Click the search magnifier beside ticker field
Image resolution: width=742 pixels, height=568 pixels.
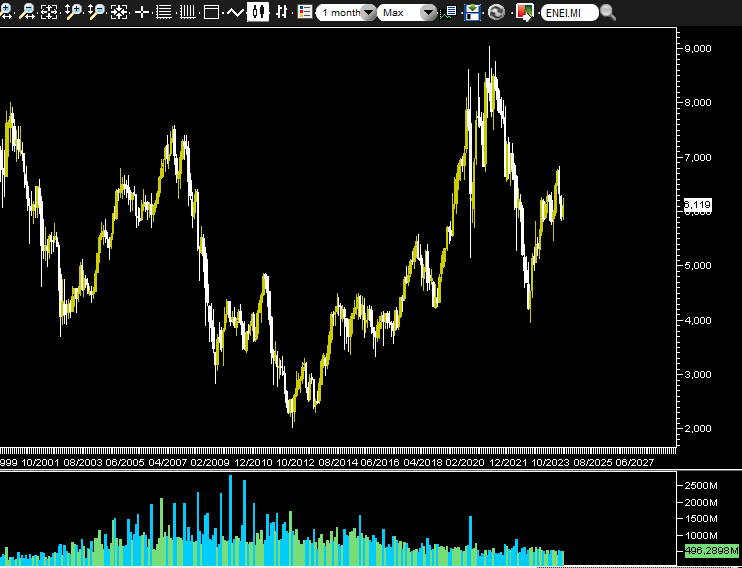(608, 12)
